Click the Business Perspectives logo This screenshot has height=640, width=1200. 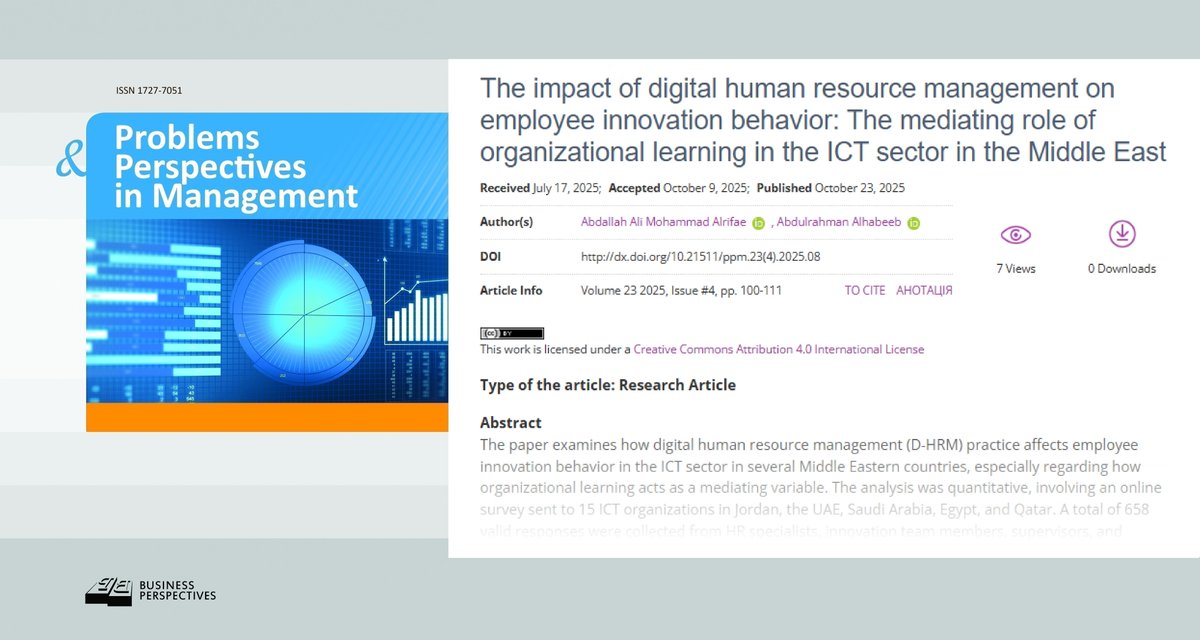coord(150,592)
